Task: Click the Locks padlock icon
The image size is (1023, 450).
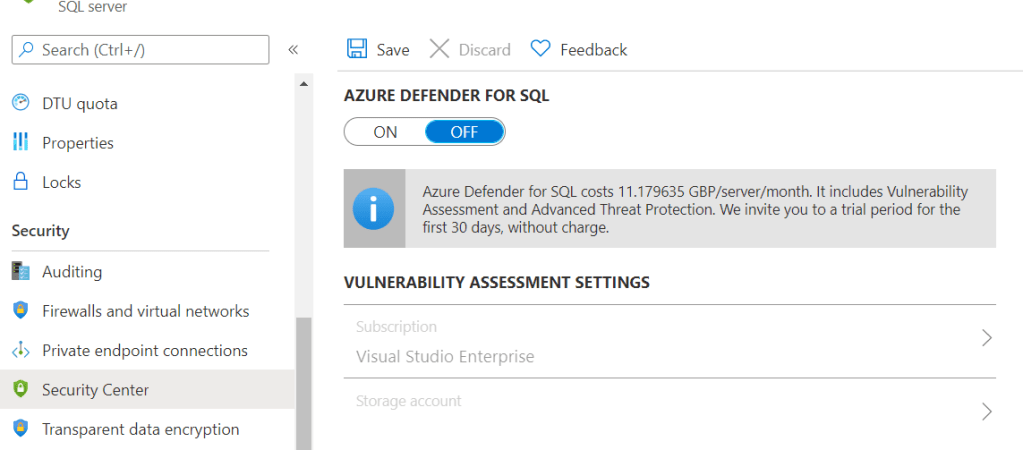Action: pyautogui.click(x=21, y=182)
